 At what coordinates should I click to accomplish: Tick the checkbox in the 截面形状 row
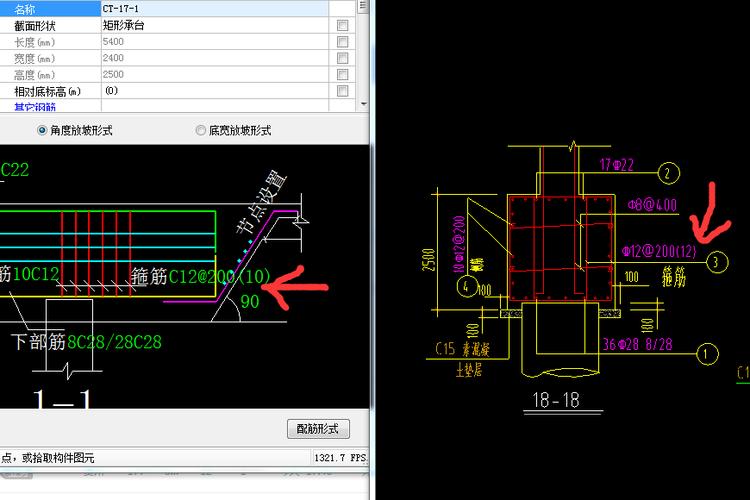pos(343,26)
